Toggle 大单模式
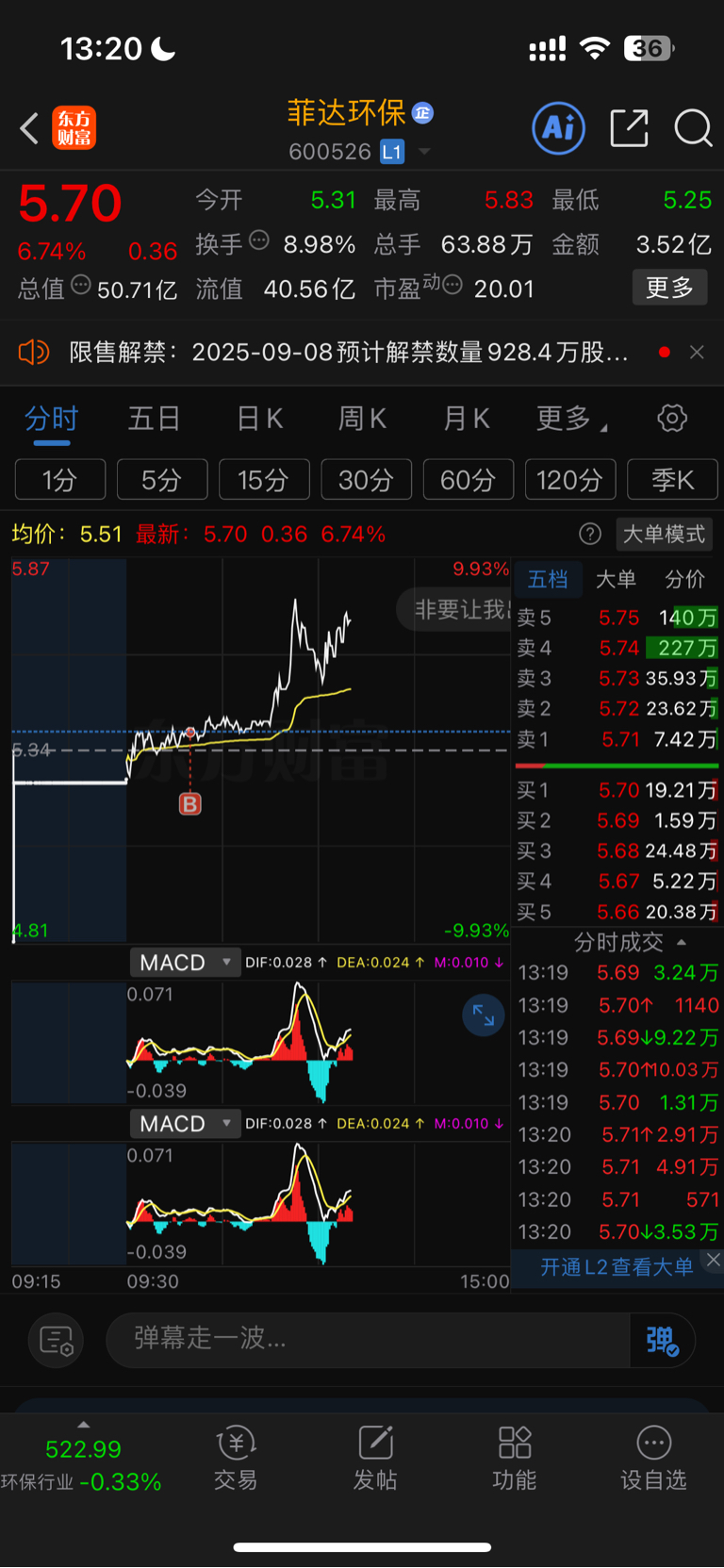 coord(664,535)
